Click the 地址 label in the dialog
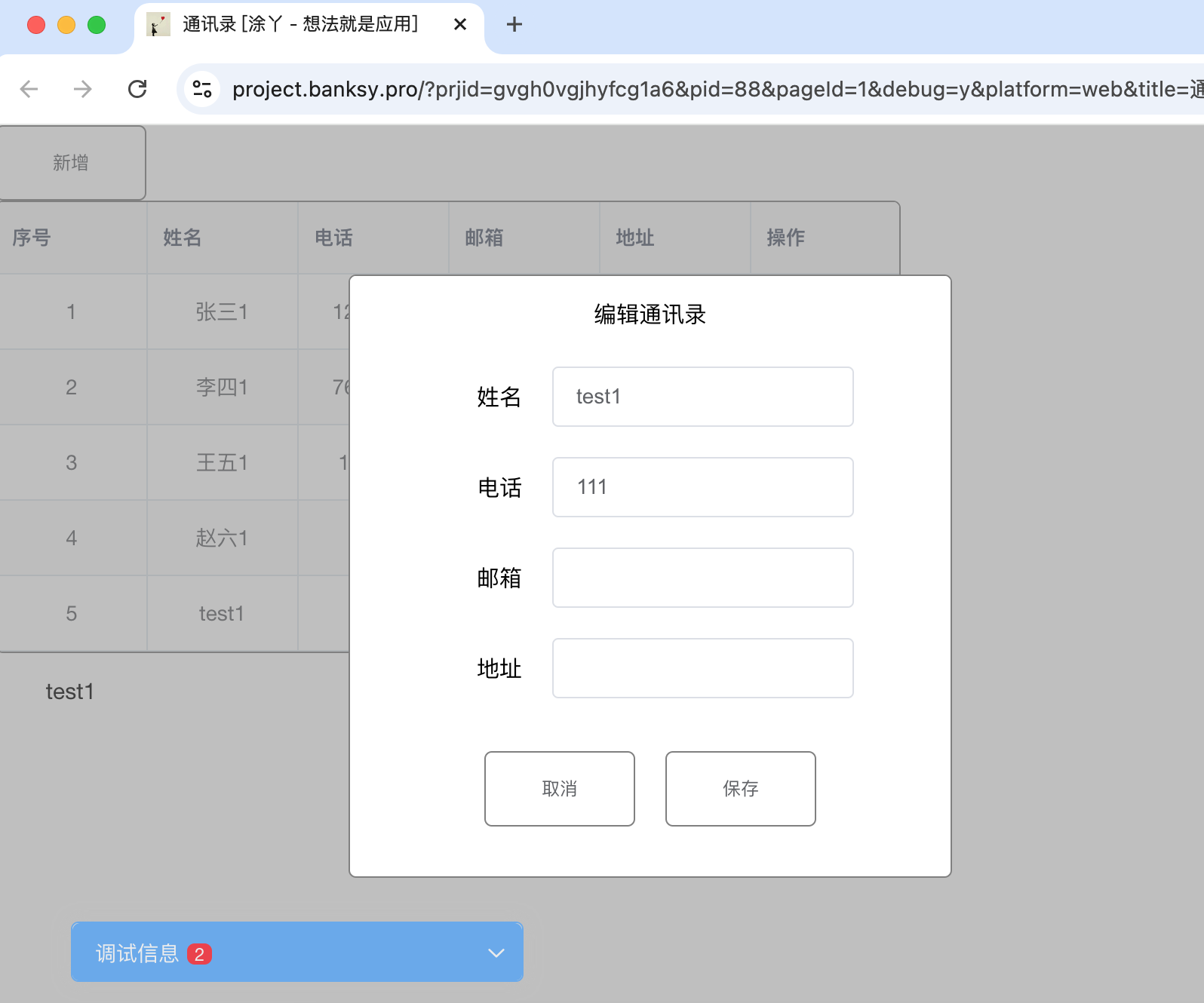 (x=499, y=668)
